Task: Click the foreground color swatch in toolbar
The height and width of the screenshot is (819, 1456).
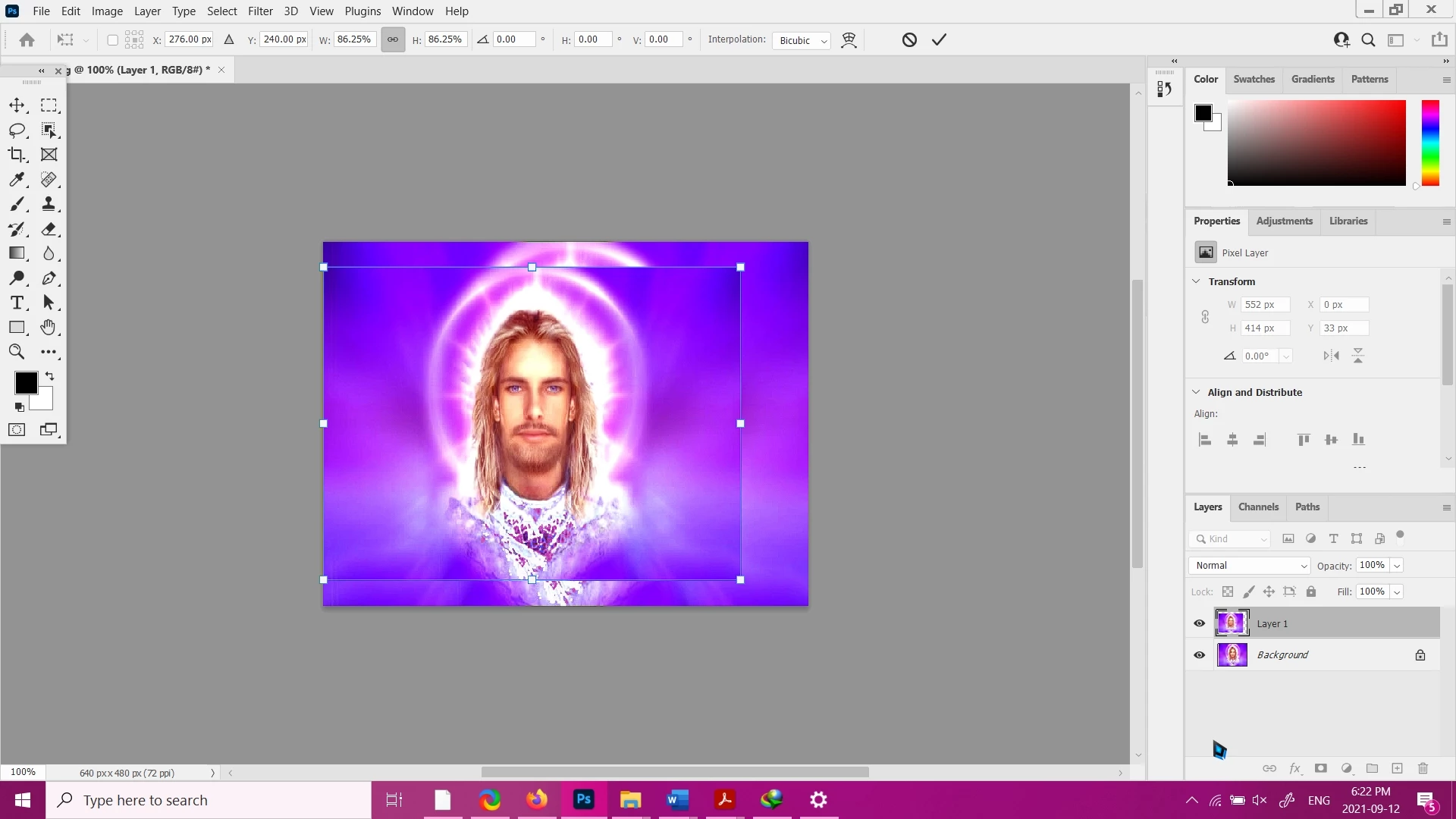Action: (25, 383)
